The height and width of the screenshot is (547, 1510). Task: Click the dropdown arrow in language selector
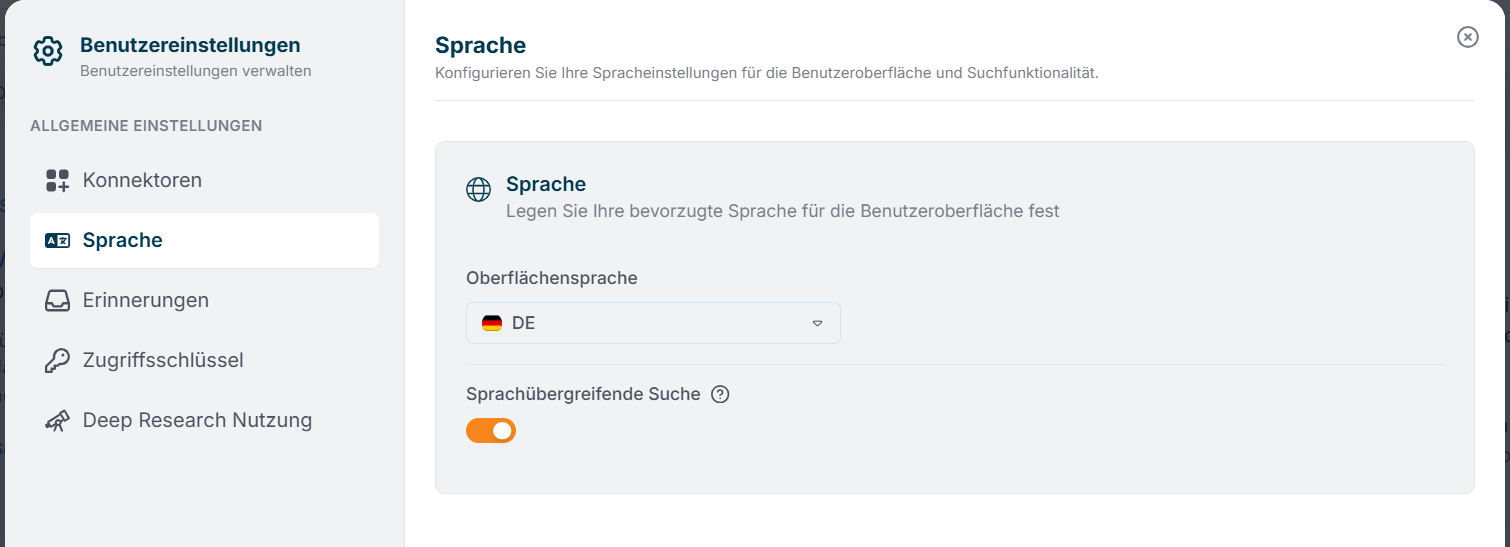[817, 323]
